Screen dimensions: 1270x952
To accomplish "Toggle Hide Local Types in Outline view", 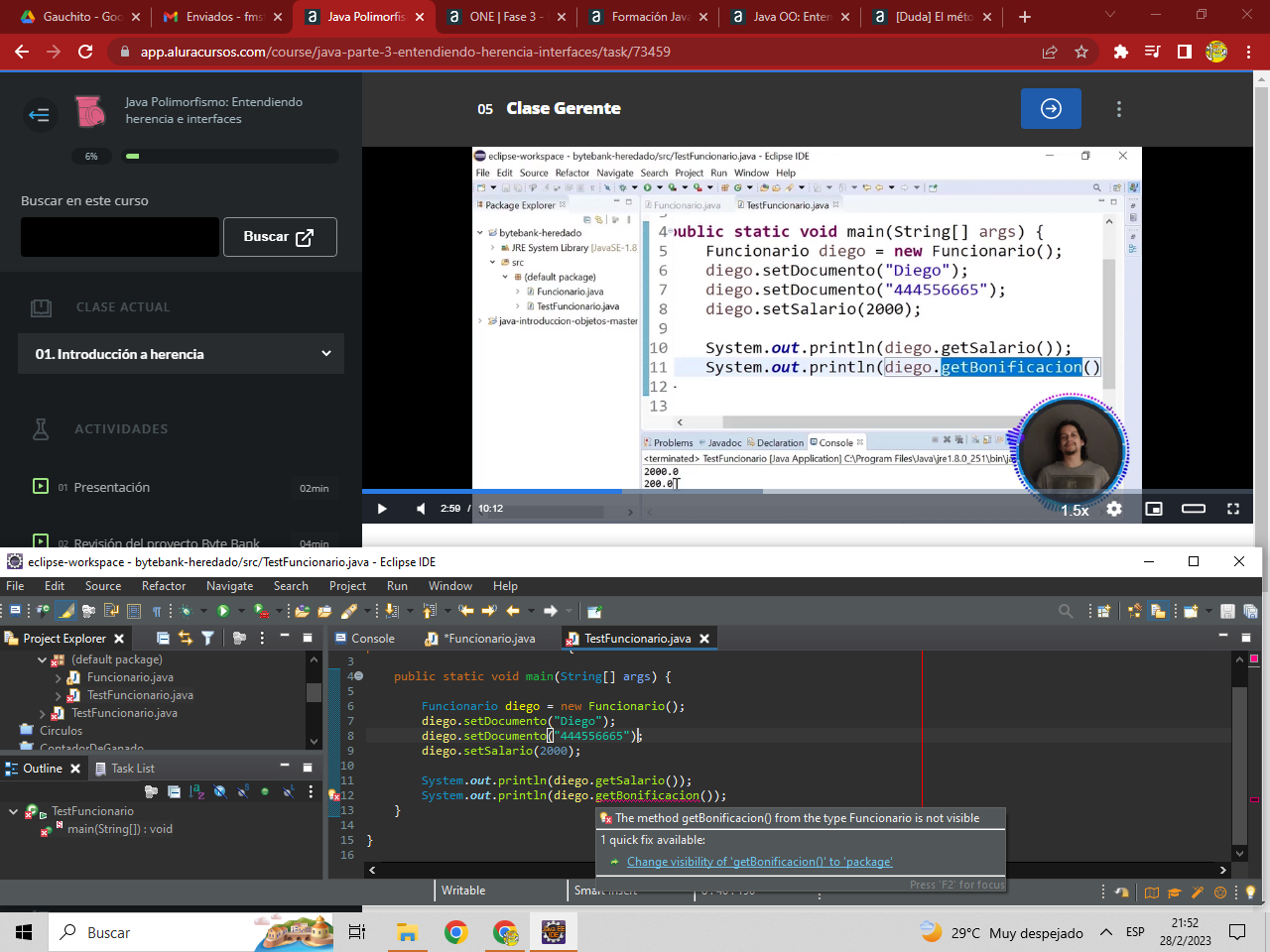I will click(288, 791).
